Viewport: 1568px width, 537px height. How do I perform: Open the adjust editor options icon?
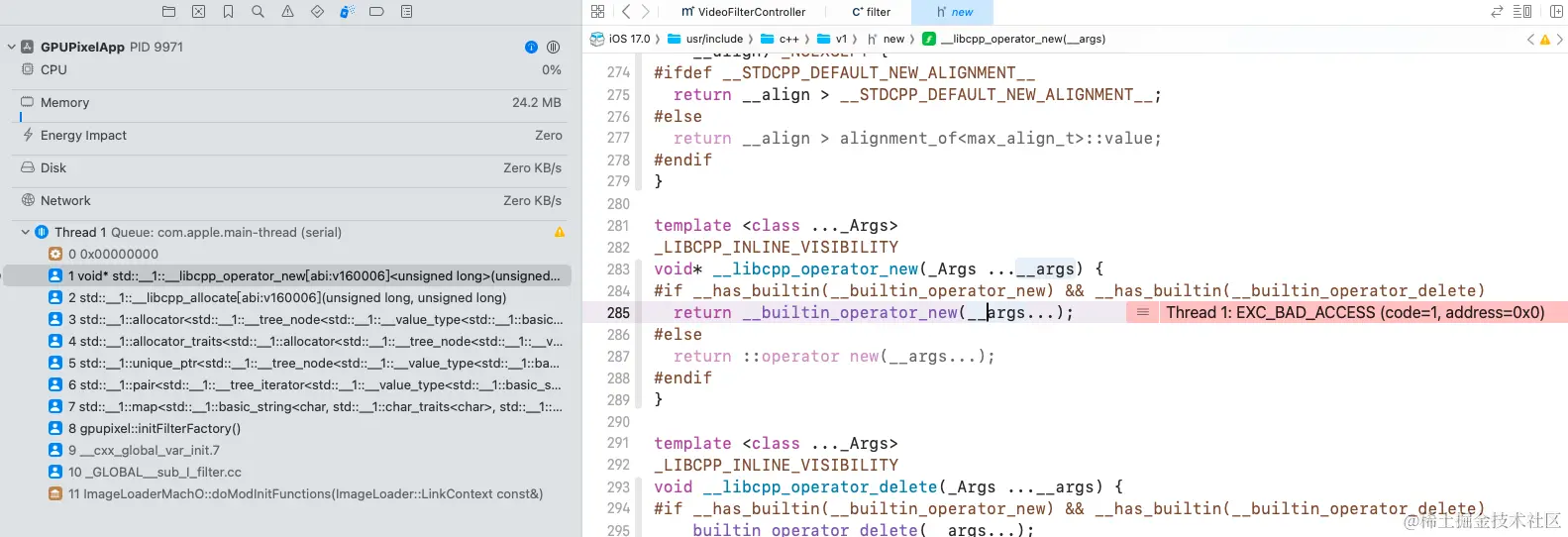1522,12
